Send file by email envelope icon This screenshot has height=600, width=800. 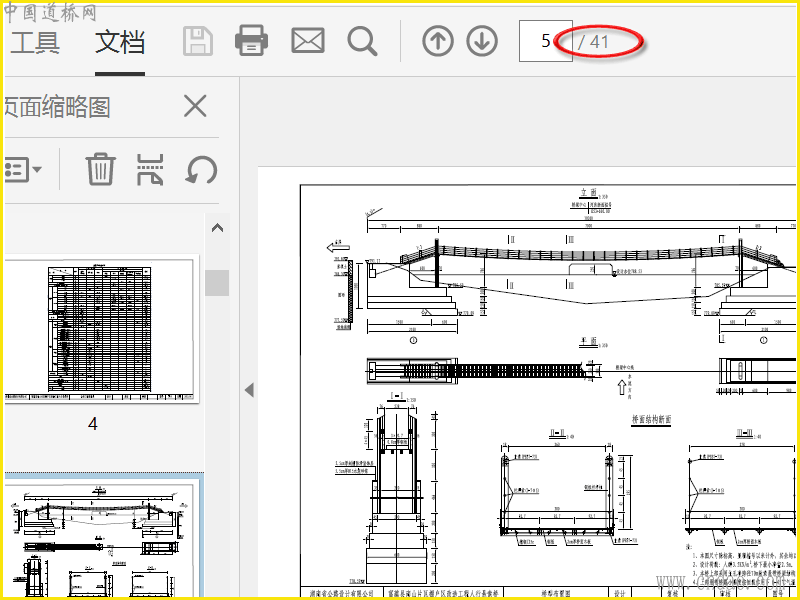[x=308, y=41]
